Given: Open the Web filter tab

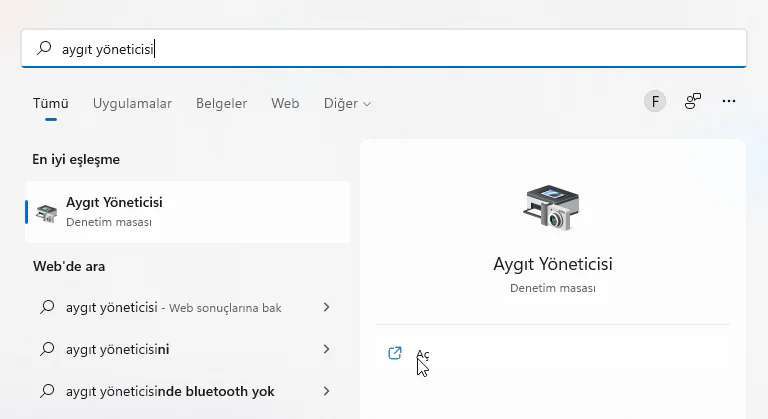Looking at the screenshot, I should (x=285, y=103).
